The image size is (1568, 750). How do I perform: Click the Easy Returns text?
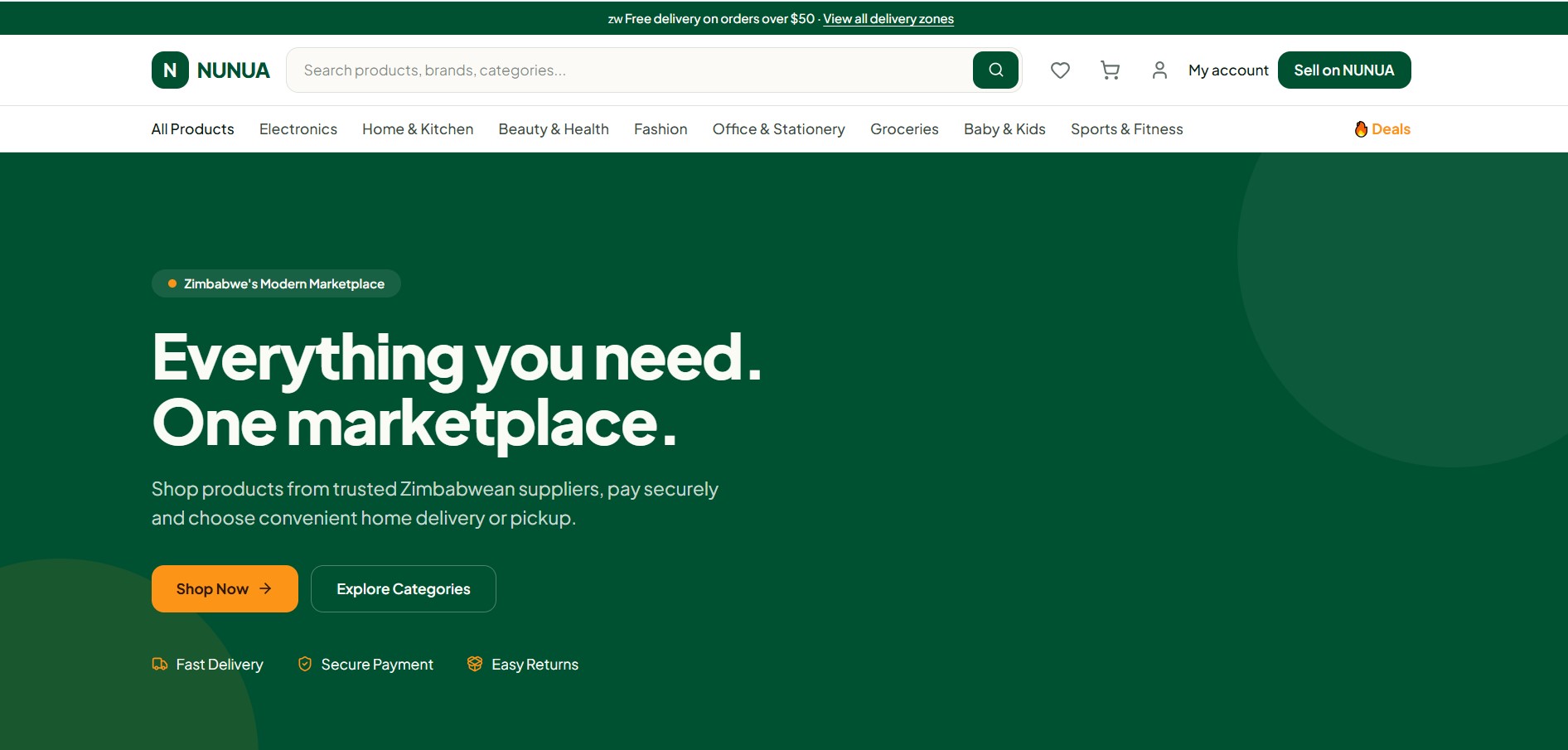click(x=535, y=665)
